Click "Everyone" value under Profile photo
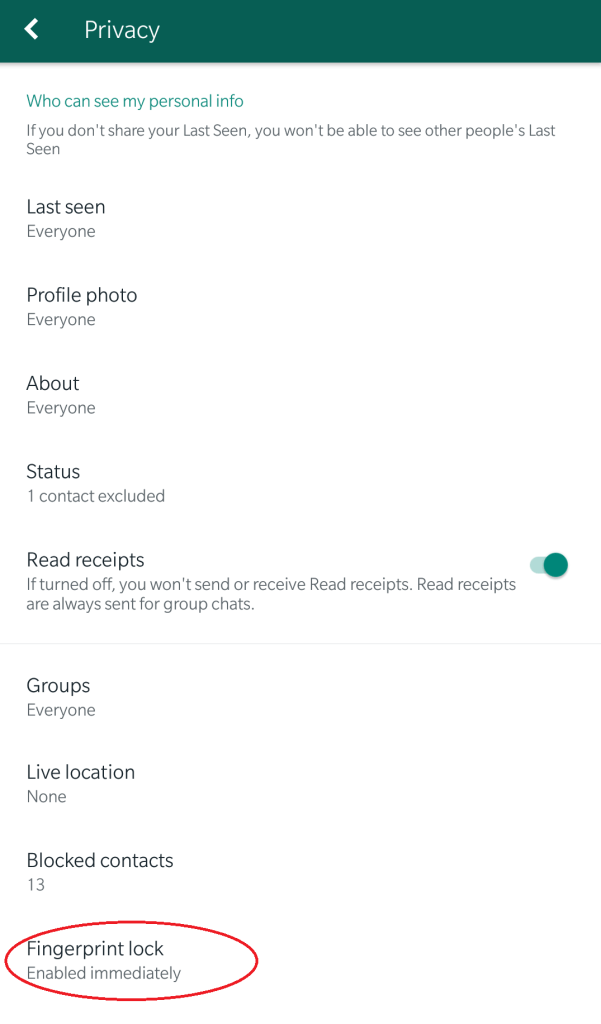601x1024 pixels. [x=61, y=320]
